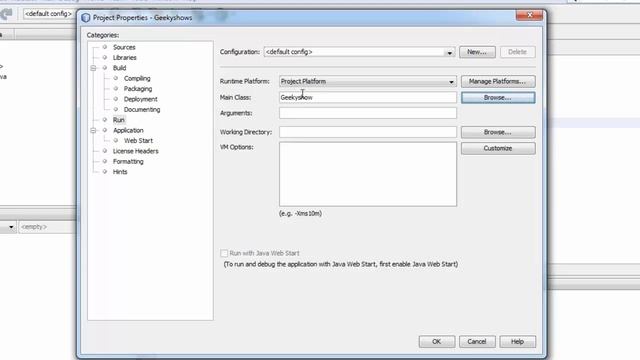Click the Project Properties title icon
The width and height of the screenshot is (640, 360).
pos(86,18)
